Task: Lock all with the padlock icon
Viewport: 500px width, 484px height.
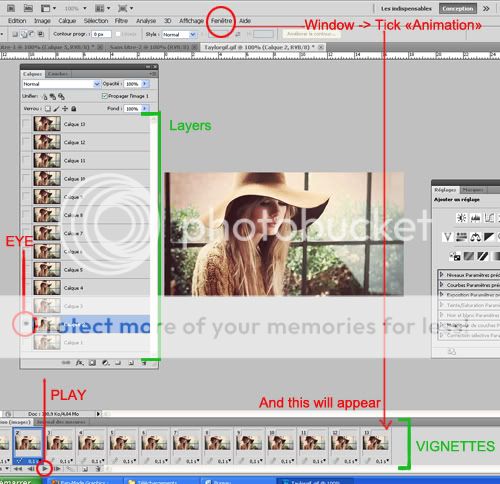Action: [x=74, y=109]
